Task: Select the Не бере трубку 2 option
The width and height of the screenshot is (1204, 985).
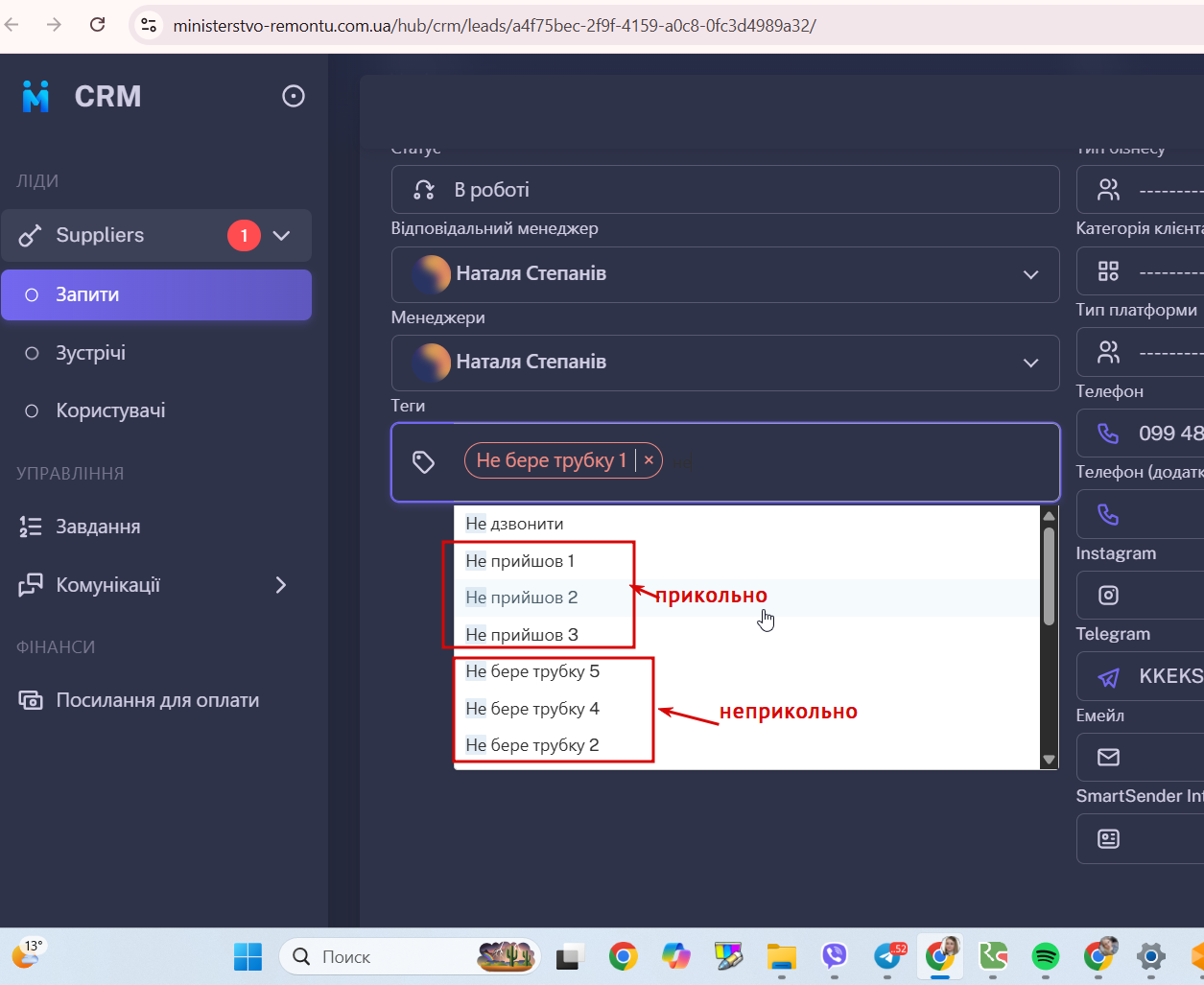Action: click(747, 745)
